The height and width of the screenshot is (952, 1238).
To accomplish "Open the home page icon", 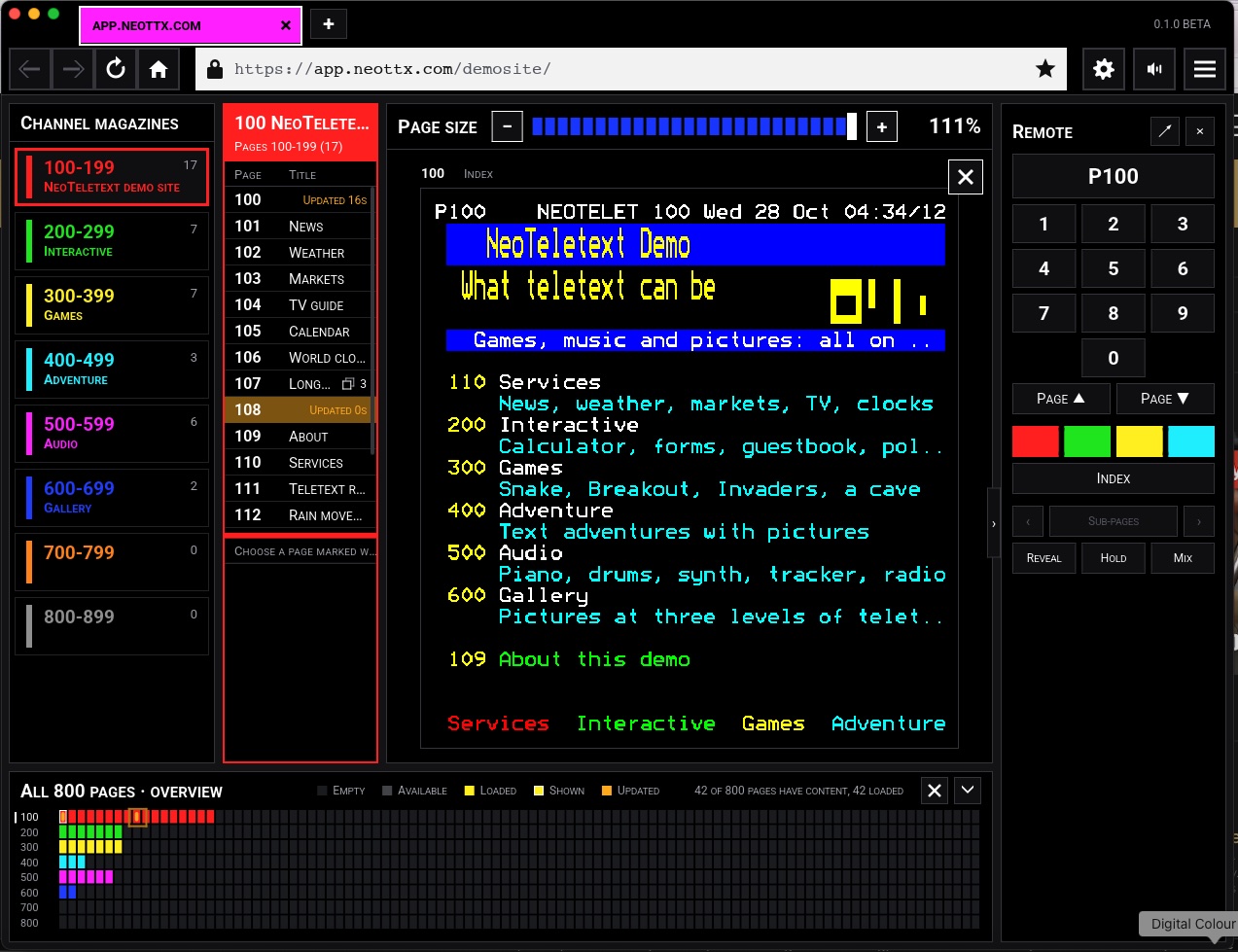I will (x=159, y=69).
